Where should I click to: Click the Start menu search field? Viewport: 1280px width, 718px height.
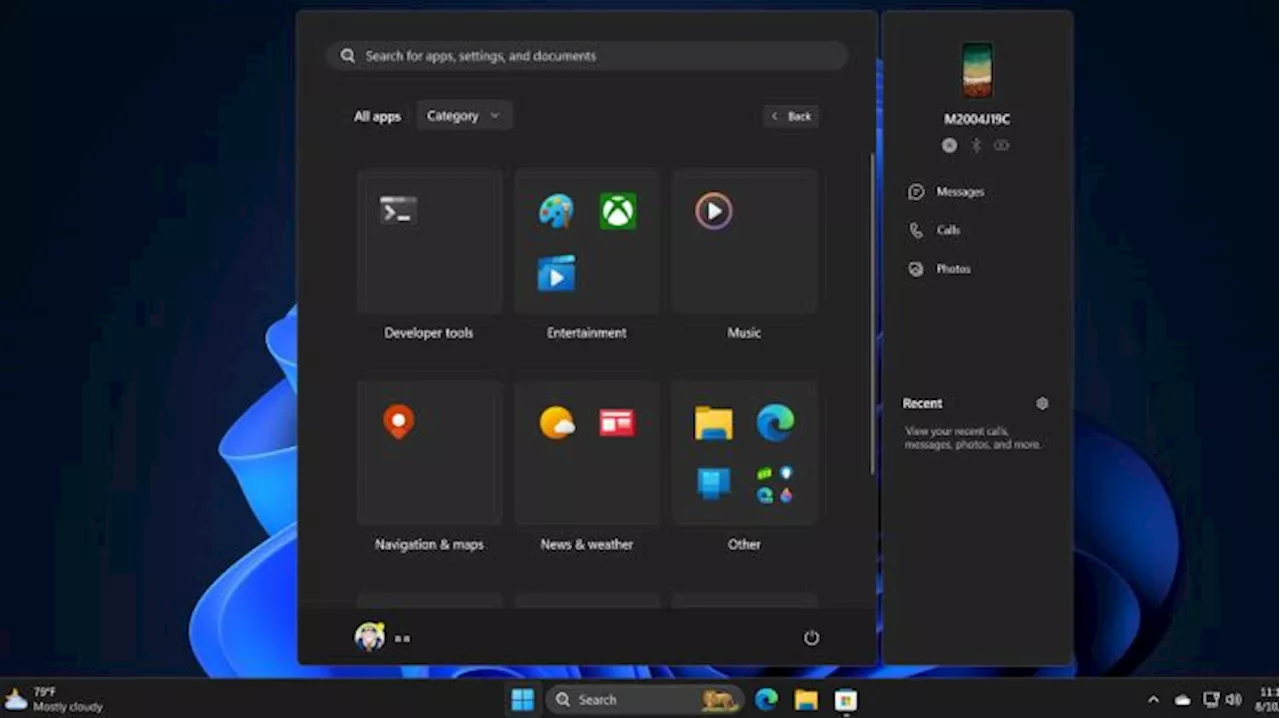pos(587,56)
